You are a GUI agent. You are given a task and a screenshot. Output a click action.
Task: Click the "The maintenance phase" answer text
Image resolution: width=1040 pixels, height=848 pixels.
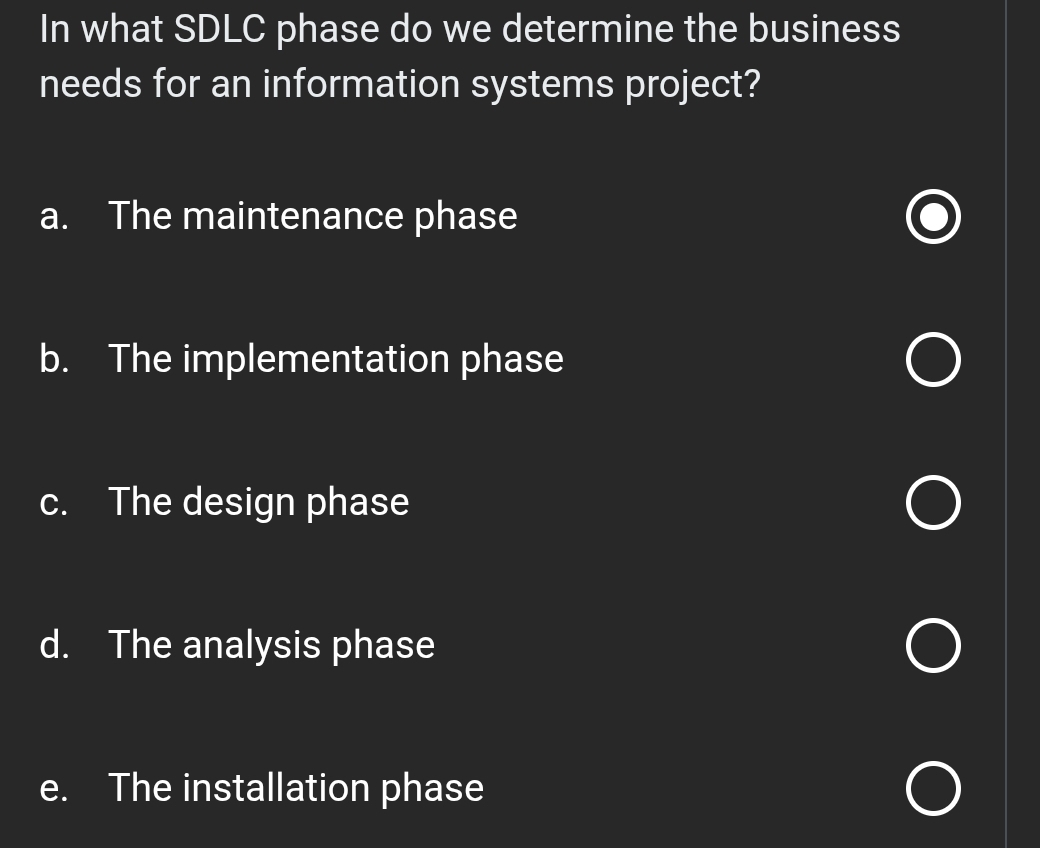point(312,216)
